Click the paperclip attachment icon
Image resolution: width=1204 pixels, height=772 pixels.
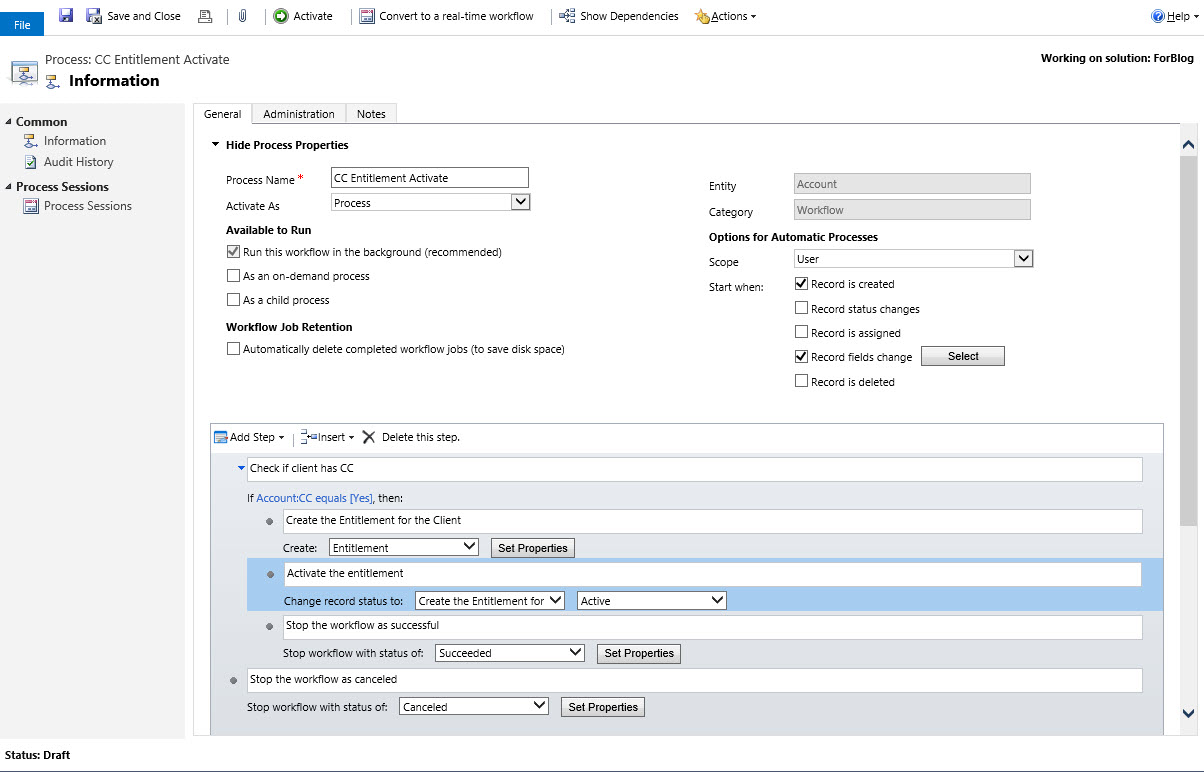242,16
